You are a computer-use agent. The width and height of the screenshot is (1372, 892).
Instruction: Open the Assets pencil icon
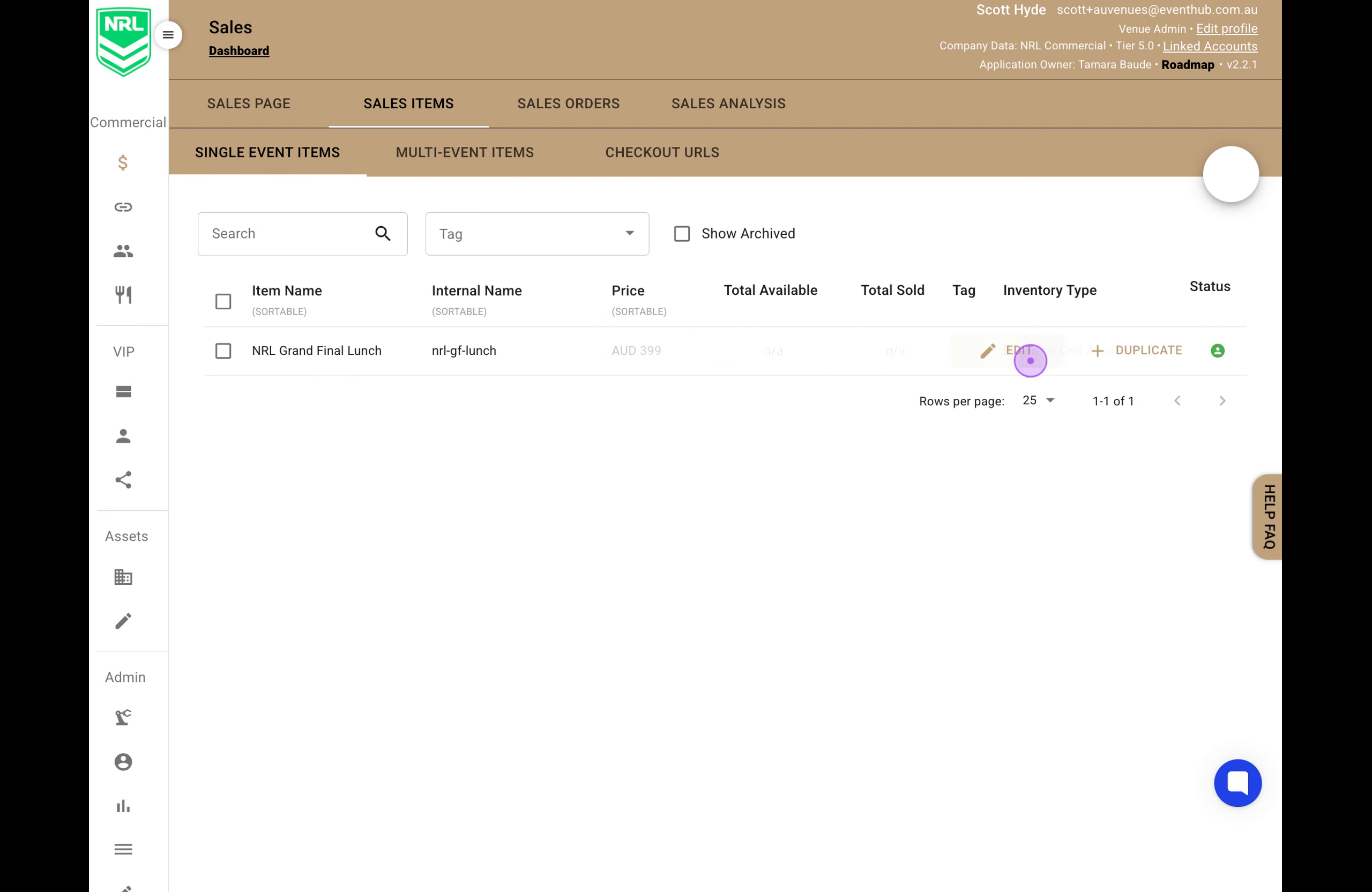tap(123, 621)
